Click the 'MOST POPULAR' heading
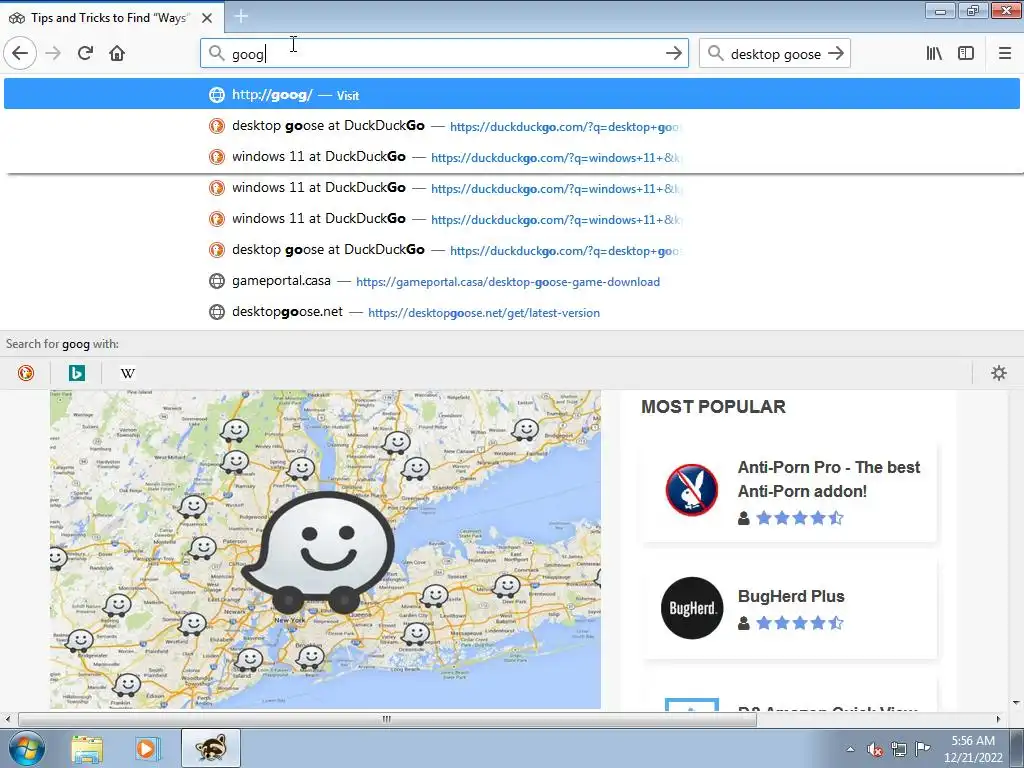Image resolution: width=1024 pixels, height=768 pixels. coord(713,406)
